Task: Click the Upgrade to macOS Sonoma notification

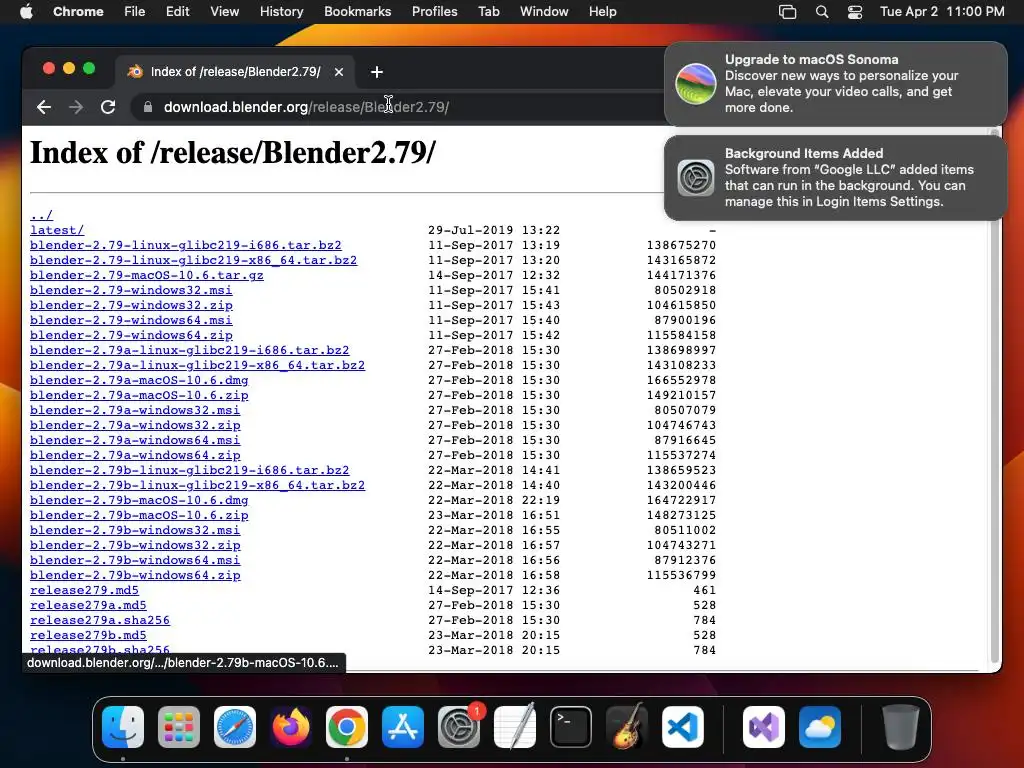Action: pyautogui.click(x=836, y=84)
